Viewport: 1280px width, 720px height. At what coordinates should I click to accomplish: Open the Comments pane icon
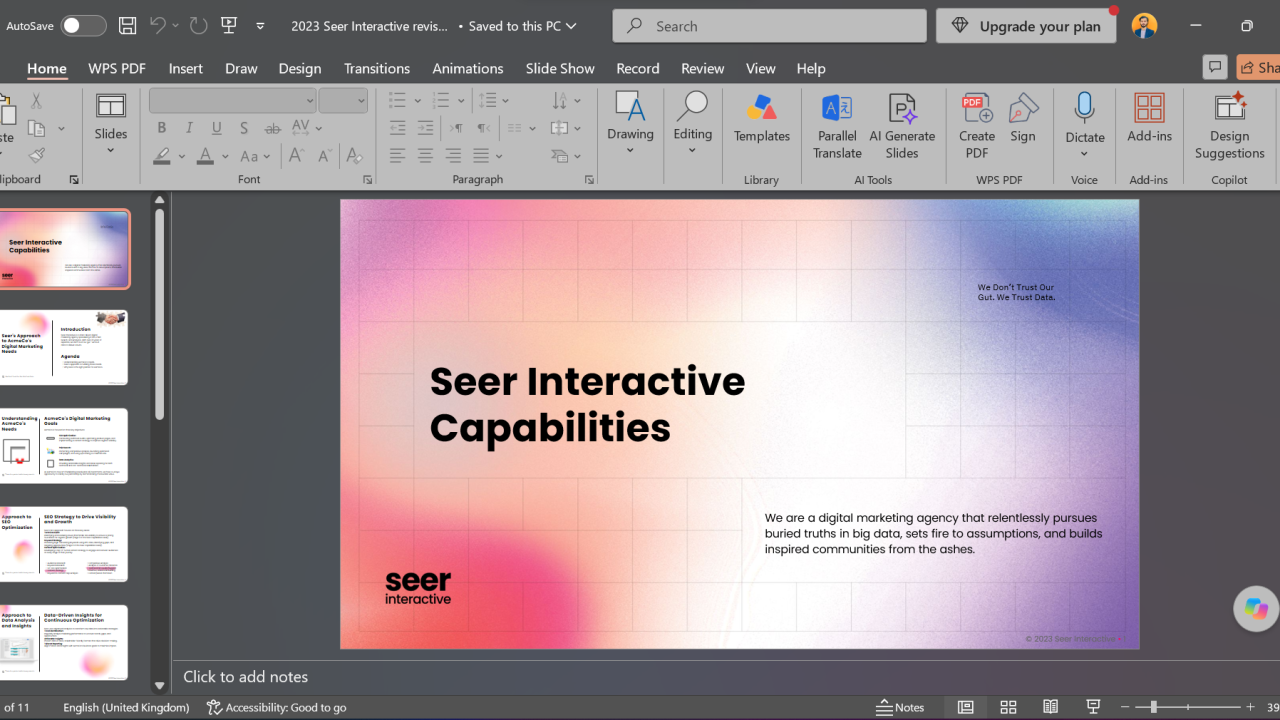(1215, 67)
